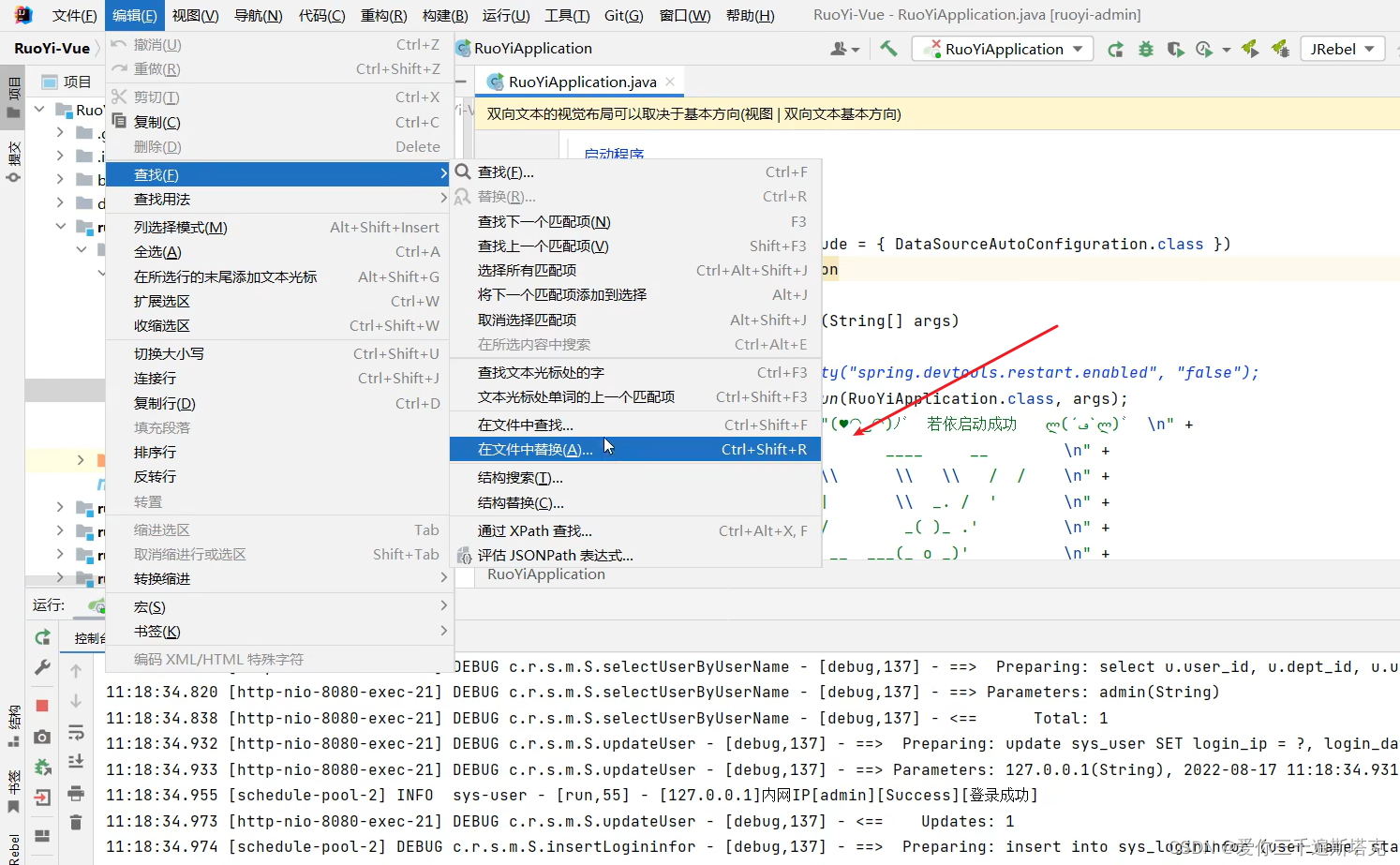Choose 复制(C) in Edit menu
Image resolution: width=1400 pixels, height=865 pixels.
click(x=279, y=122)
